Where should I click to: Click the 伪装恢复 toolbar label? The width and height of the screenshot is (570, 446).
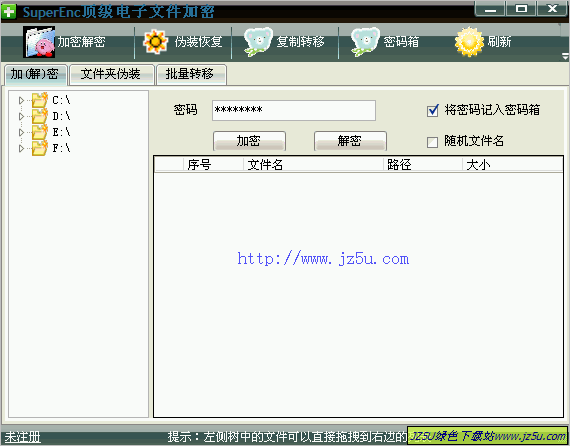pos(198,42)
